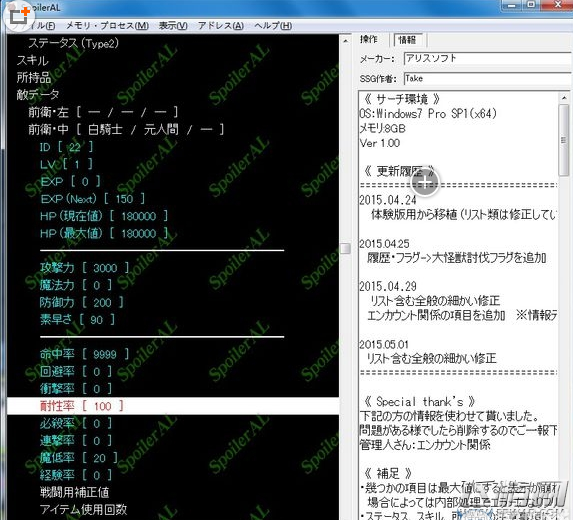This screenshot has width=573, height=520.
Task: Select the 防御力 [ 200 ] row
Action: tap(81, 302)
